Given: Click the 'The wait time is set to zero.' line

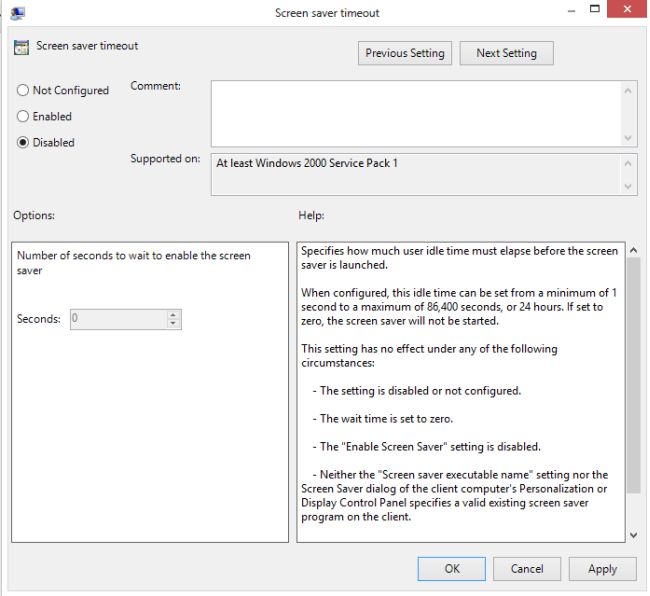Looking at the screenshot, I should [383, 419].
